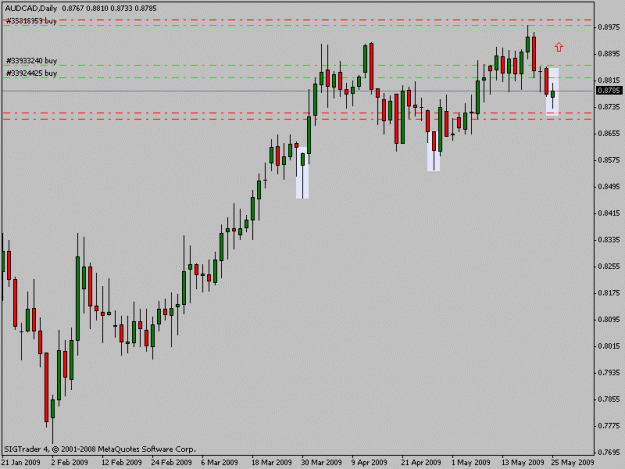Click the 0.7775 price axis label
This screenshot has width=625, height=469.
point(609,426)
